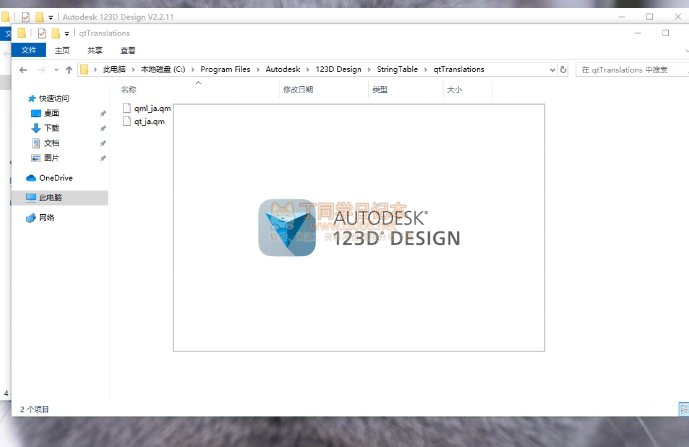
Task: Close the Autodesk 123D Design V2.2.11 window
Action: click(678, 17)
